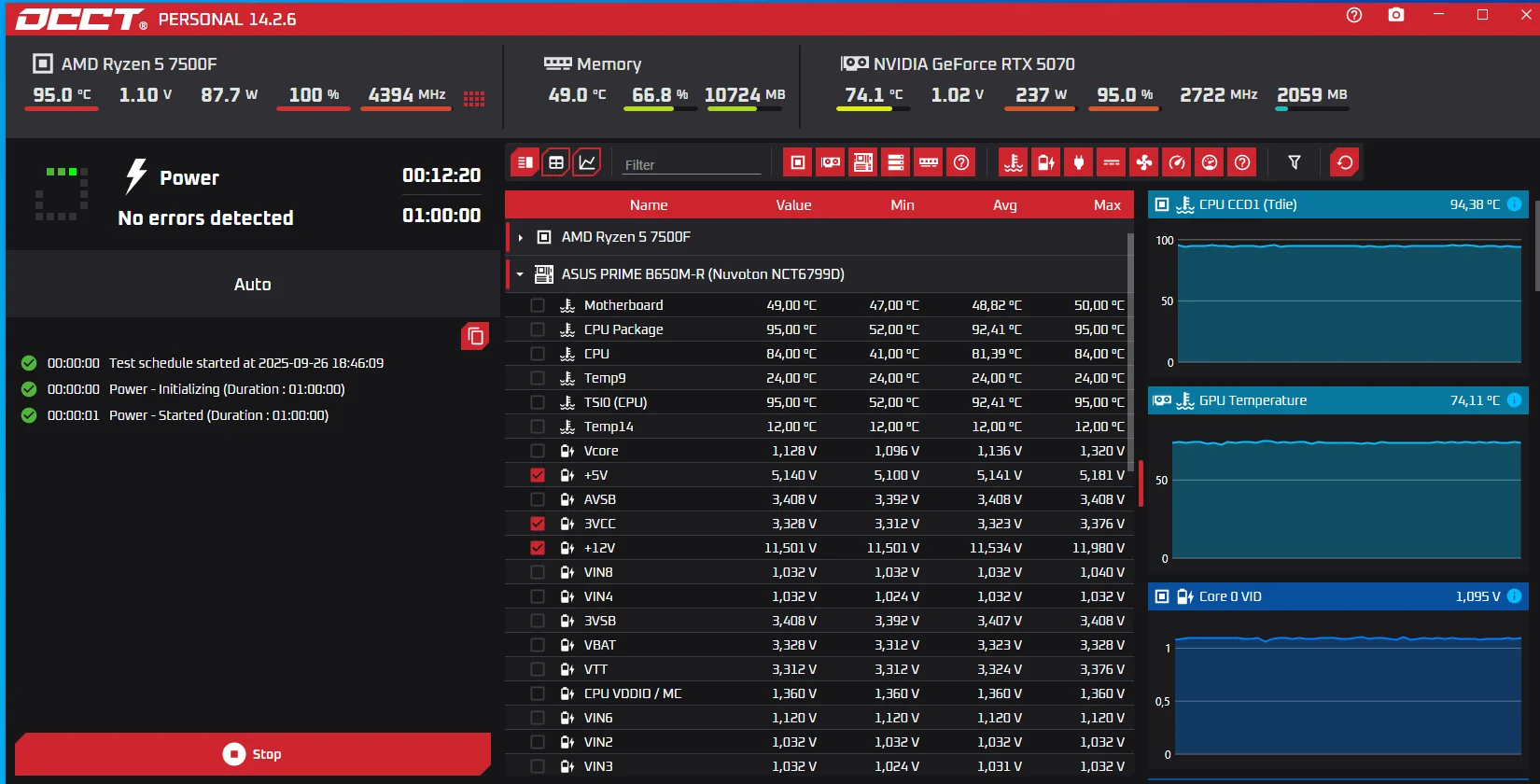Toggle the motherboard hardware filter icon
The image size is (1540, 784).
863,162
